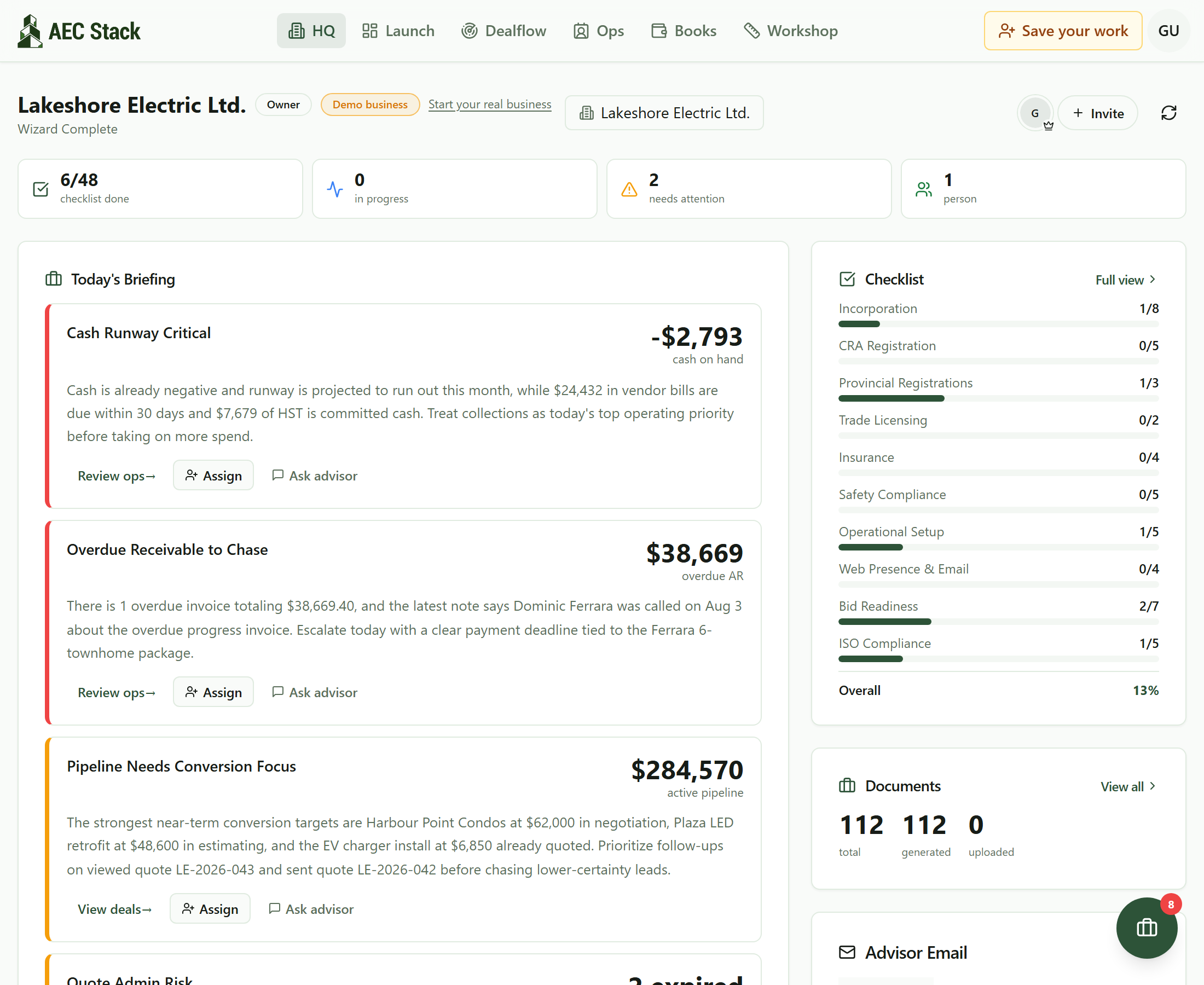Click the -$2,793 cash on hand value
1204x985 pixels.
[x=697, y=337]
